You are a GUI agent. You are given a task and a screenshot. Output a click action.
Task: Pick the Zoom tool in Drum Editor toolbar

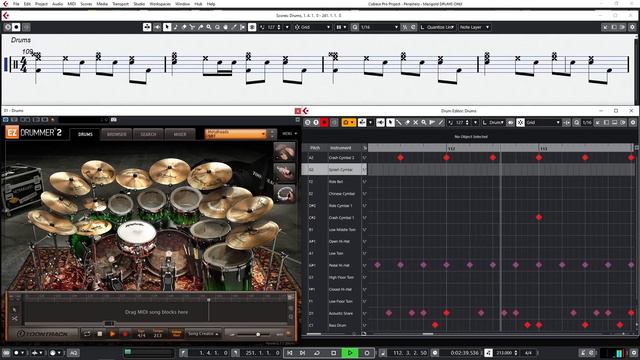coord(424,122)
